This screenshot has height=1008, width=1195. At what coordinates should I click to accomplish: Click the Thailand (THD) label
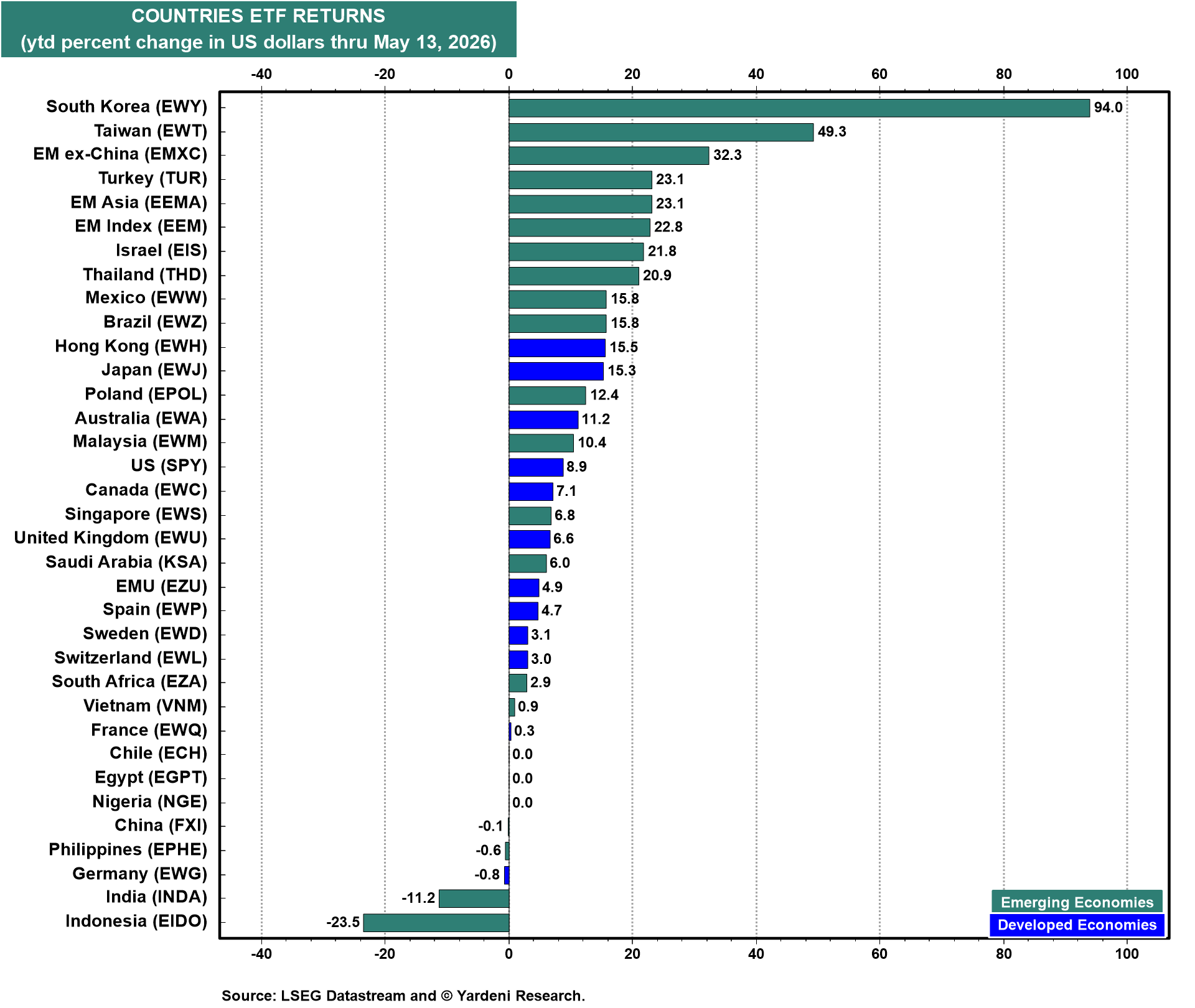[145, 275]
